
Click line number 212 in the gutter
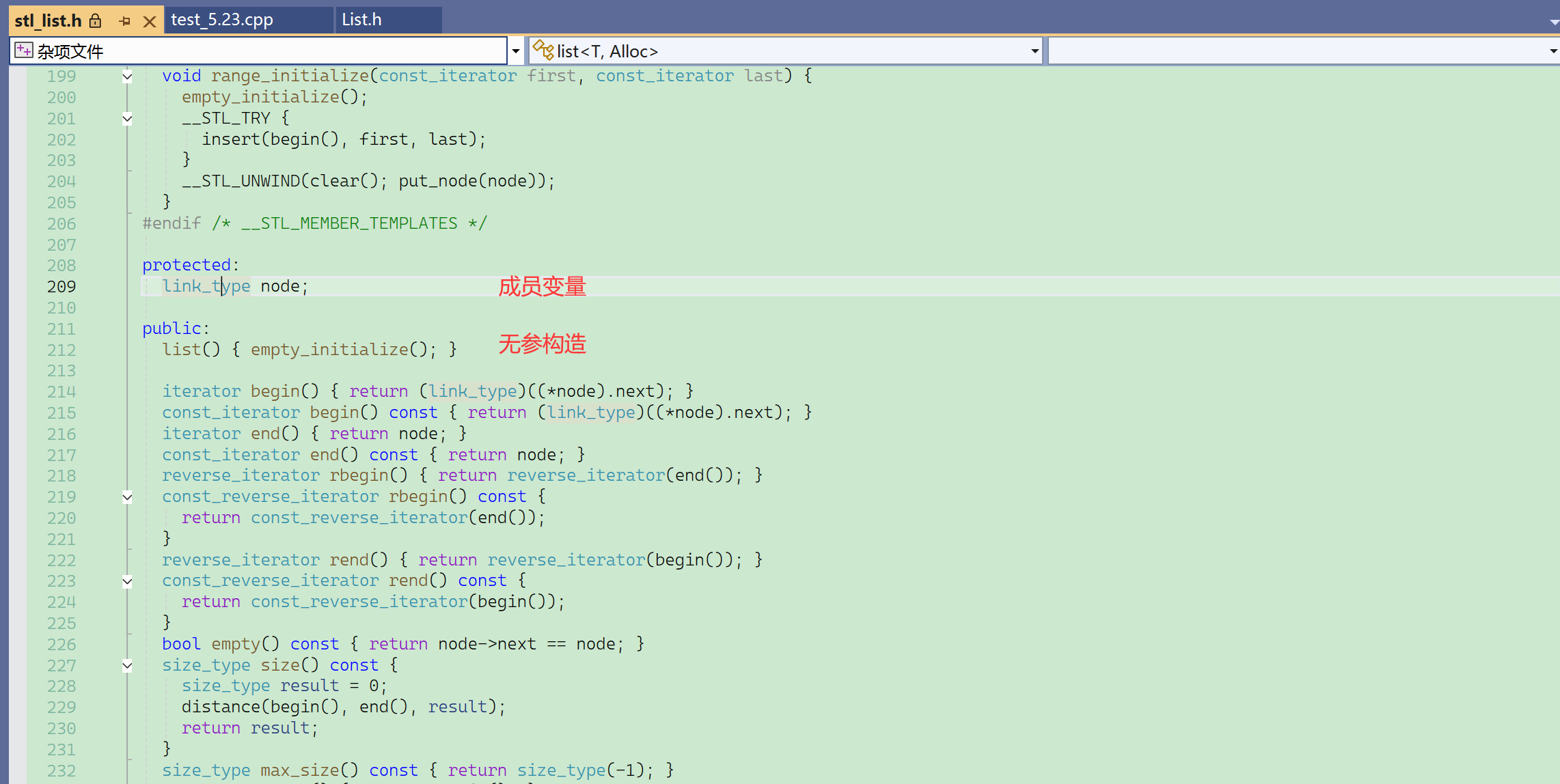(x=61, y=350)
